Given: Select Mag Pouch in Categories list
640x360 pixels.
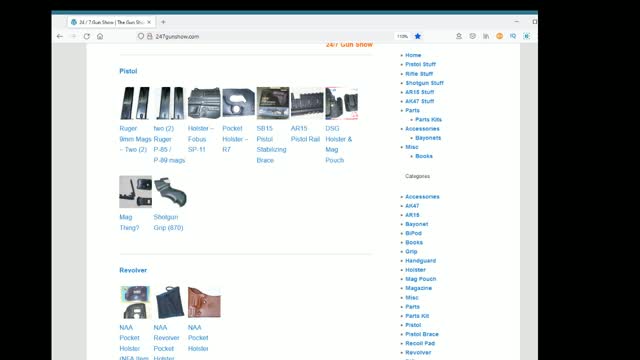Looking at the screenshot, I should [x=420, y=279].
